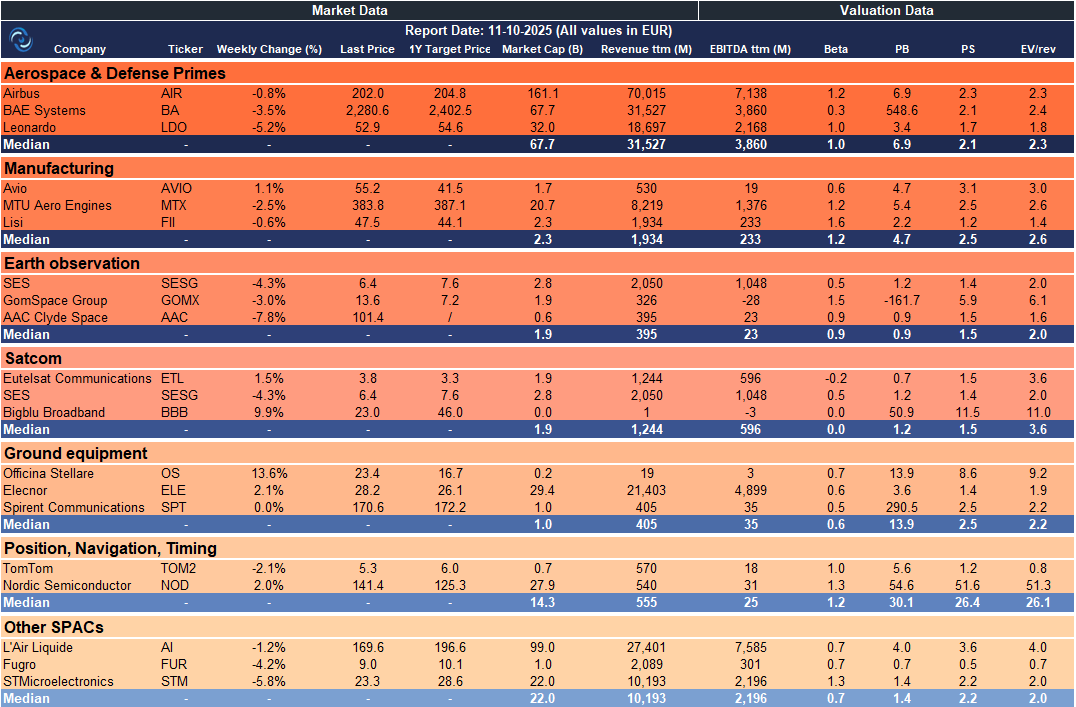
Task: Click L'Air Liquide target price 196.6
Action: (450, 647)
